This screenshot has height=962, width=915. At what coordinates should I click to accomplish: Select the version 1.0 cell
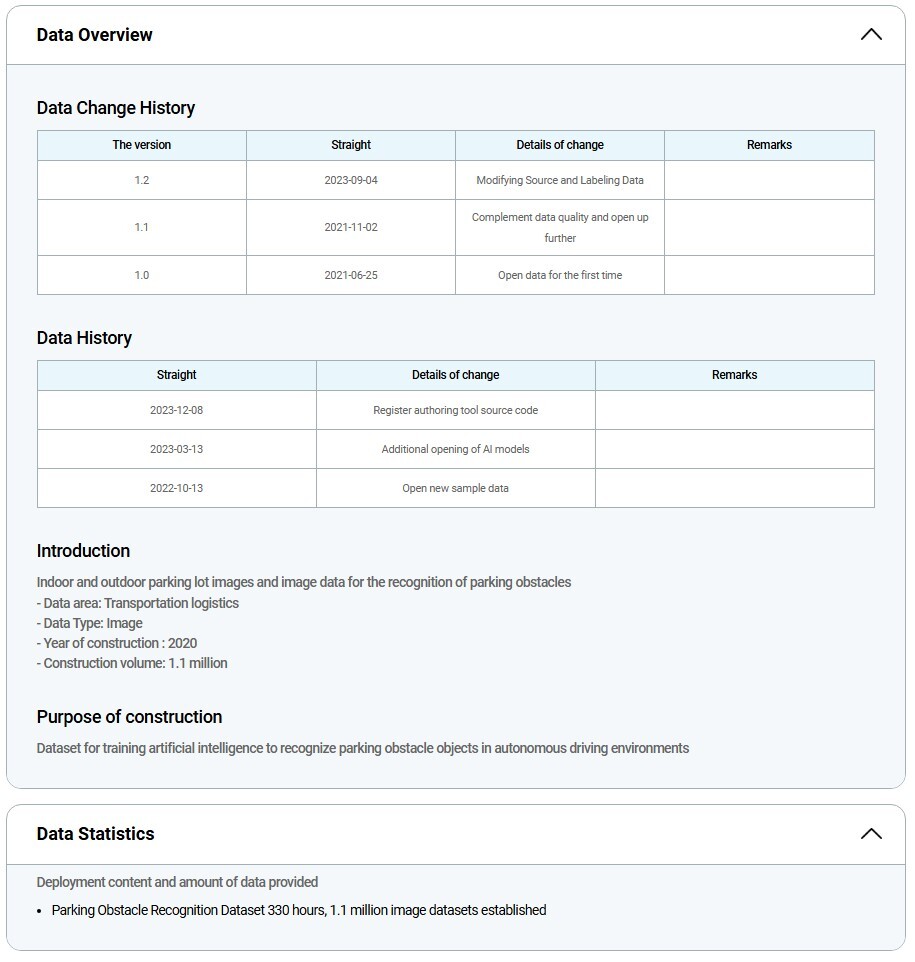[x=142, y=275]
